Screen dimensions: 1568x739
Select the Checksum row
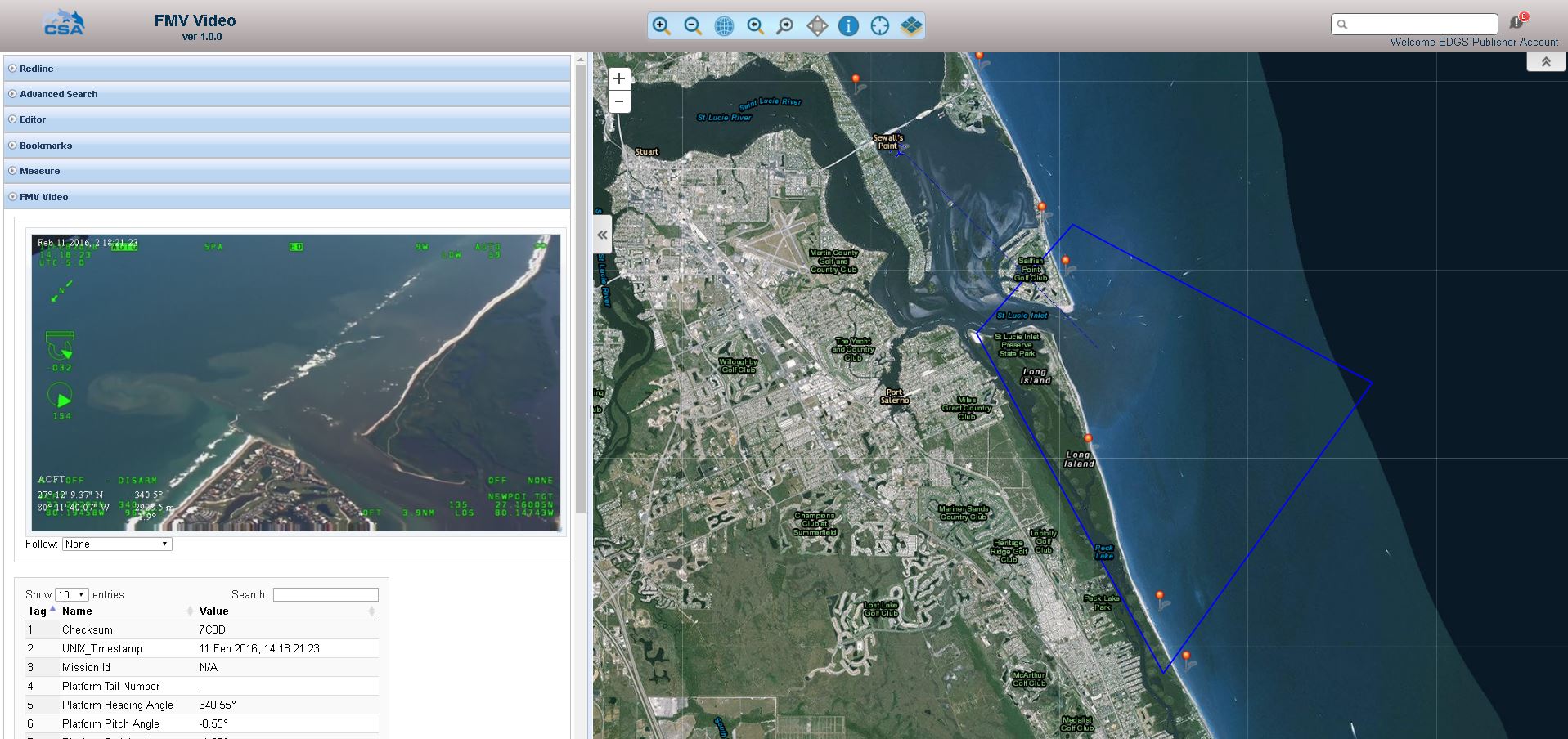click(202, 629)
